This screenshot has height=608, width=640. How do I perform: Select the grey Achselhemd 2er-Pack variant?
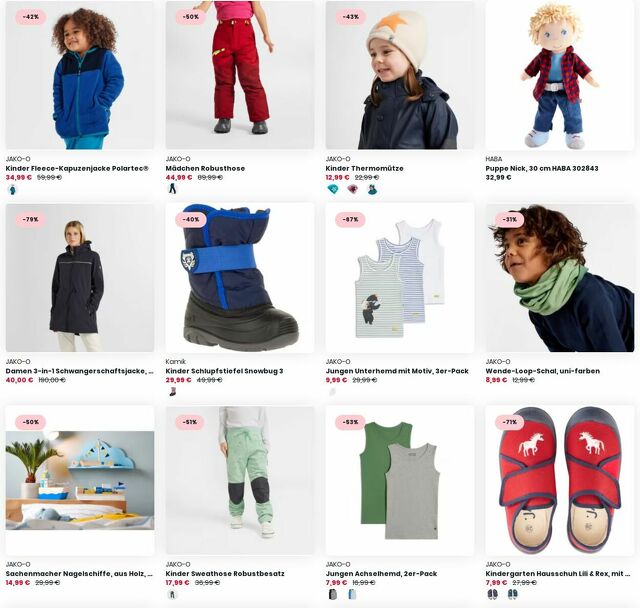[333, 595]
